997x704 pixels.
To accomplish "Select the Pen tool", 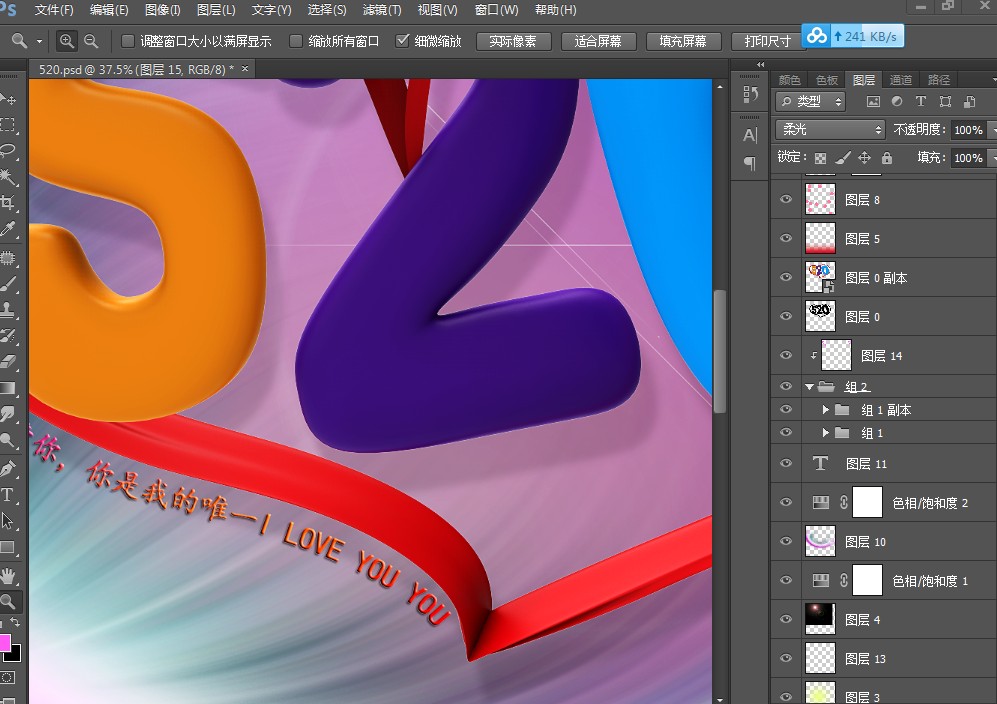I will [x=8, y=469].
